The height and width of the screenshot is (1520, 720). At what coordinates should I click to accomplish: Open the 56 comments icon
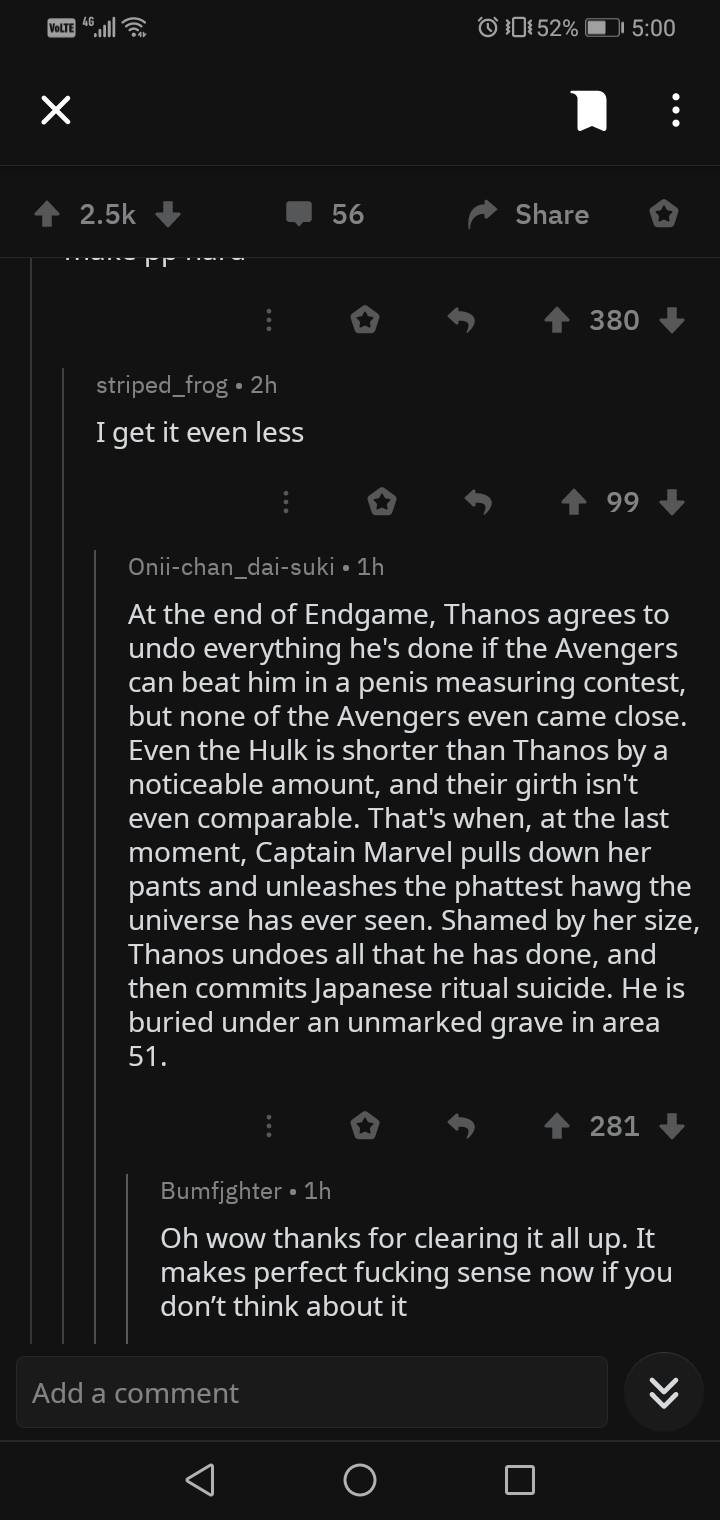(299, 214)
